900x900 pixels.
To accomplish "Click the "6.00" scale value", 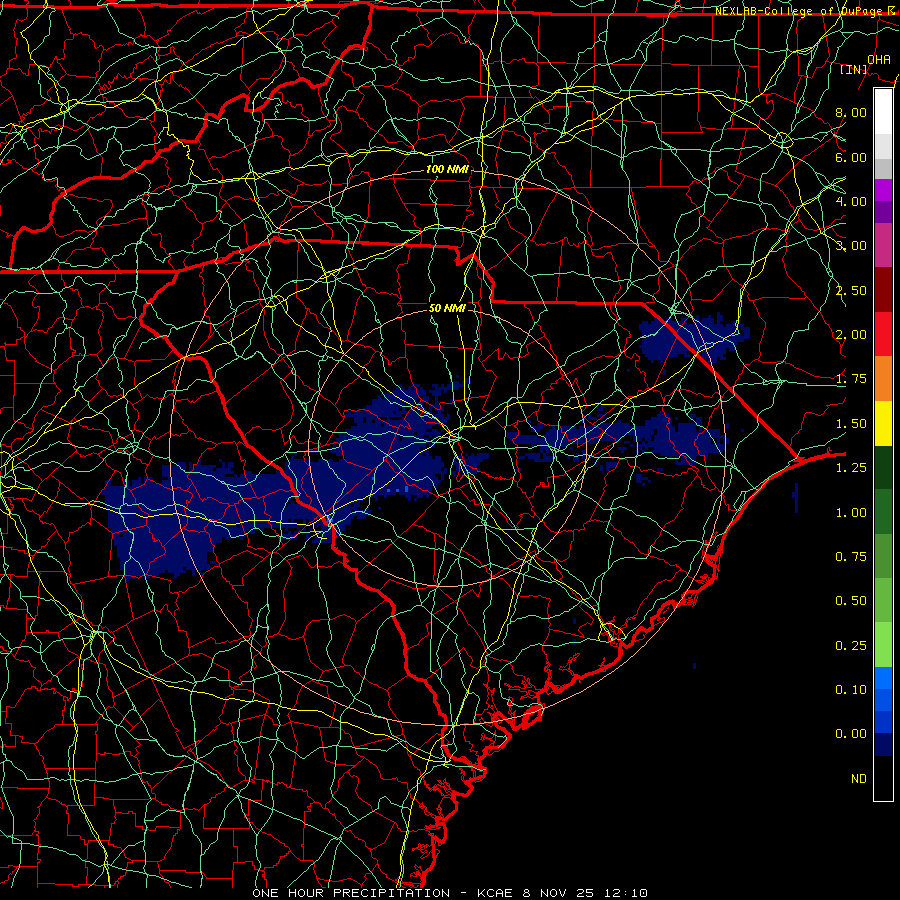I will tap(851, 157).
